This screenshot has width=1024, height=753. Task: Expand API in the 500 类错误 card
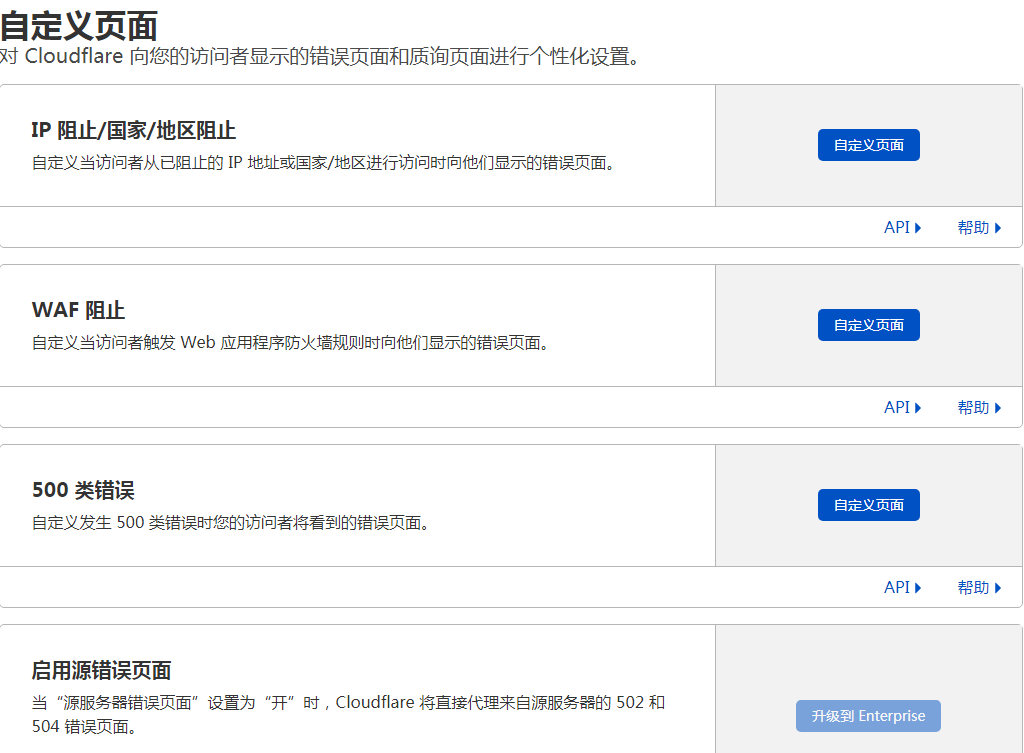(x=902, y=587)
